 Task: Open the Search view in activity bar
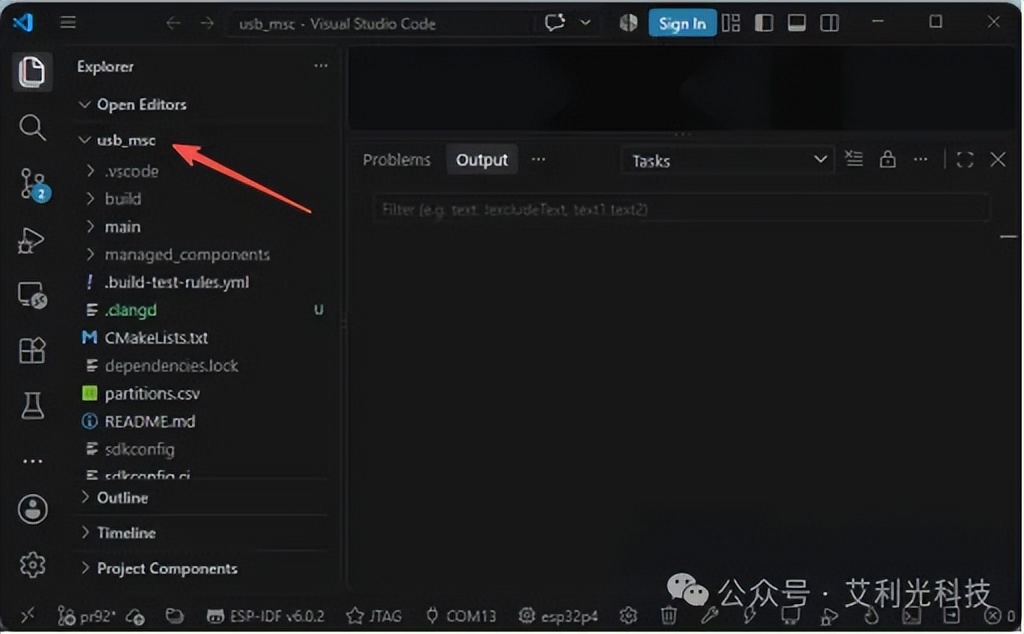tap(32, 127)
